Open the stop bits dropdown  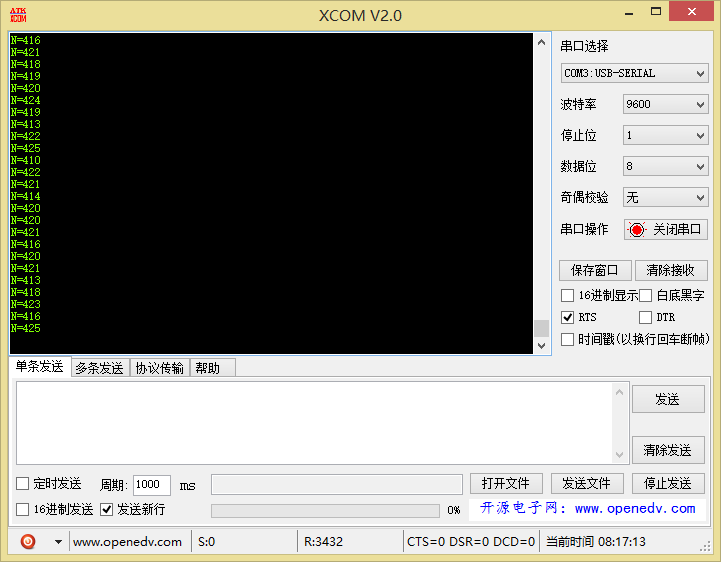click(x=665, y=135)
